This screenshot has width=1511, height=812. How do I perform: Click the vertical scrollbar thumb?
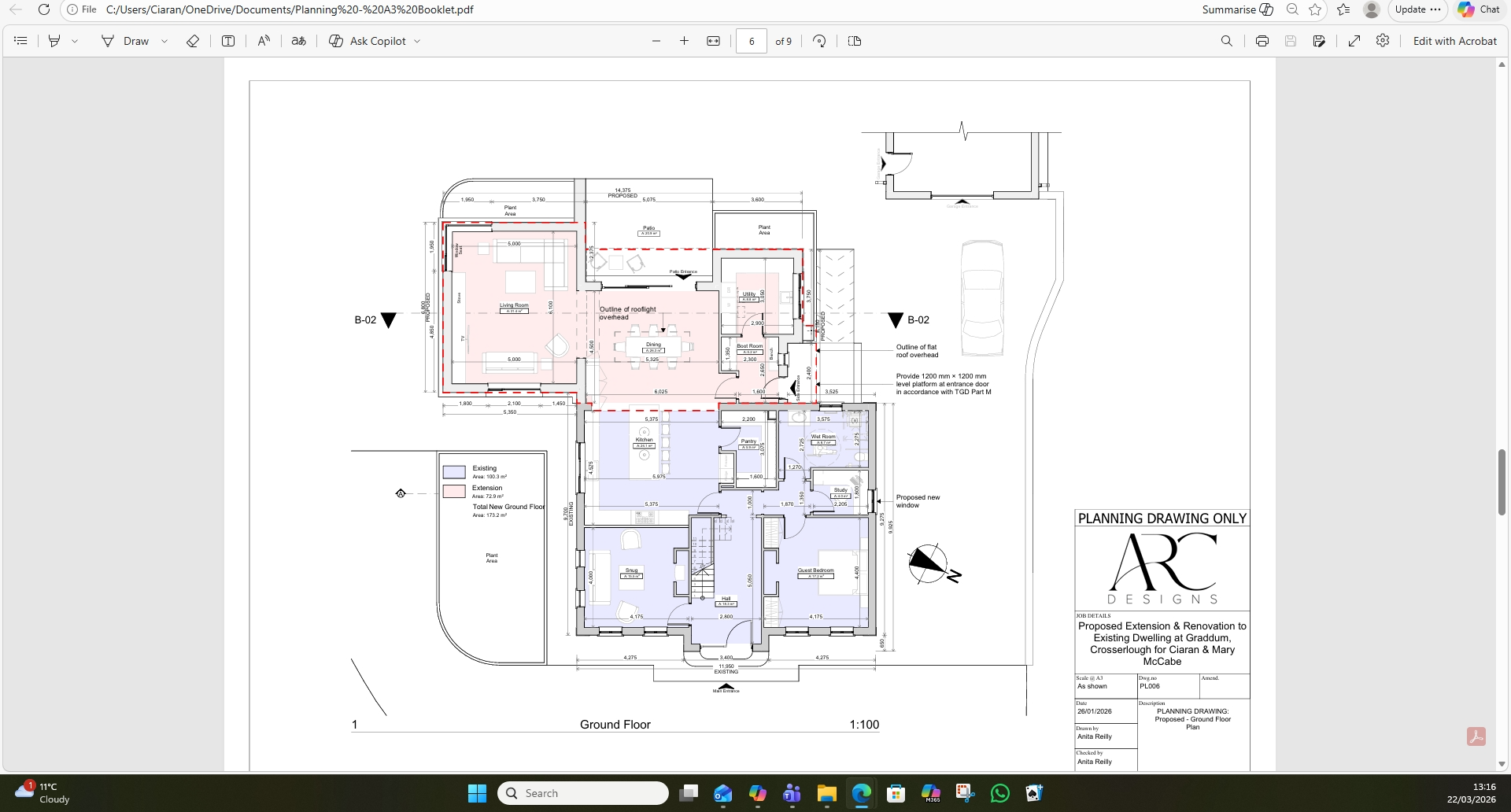[1502, 482]
